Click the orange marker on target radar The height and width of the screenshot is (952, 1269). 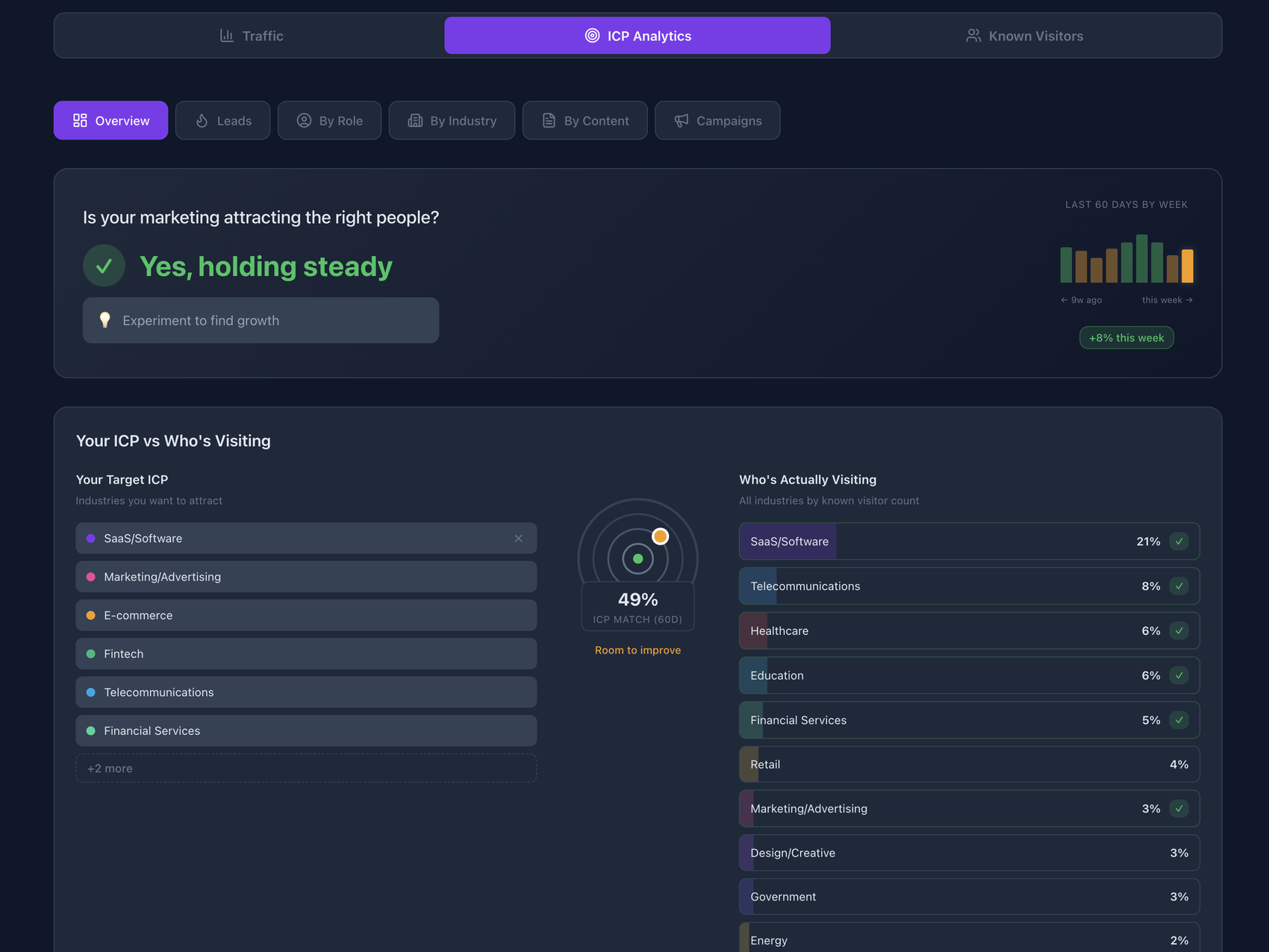tap(660, 536)
